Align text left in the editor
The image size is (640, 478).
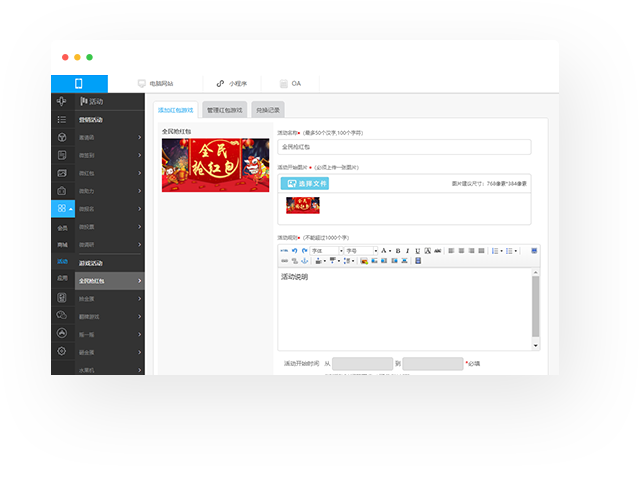point(451,251)
